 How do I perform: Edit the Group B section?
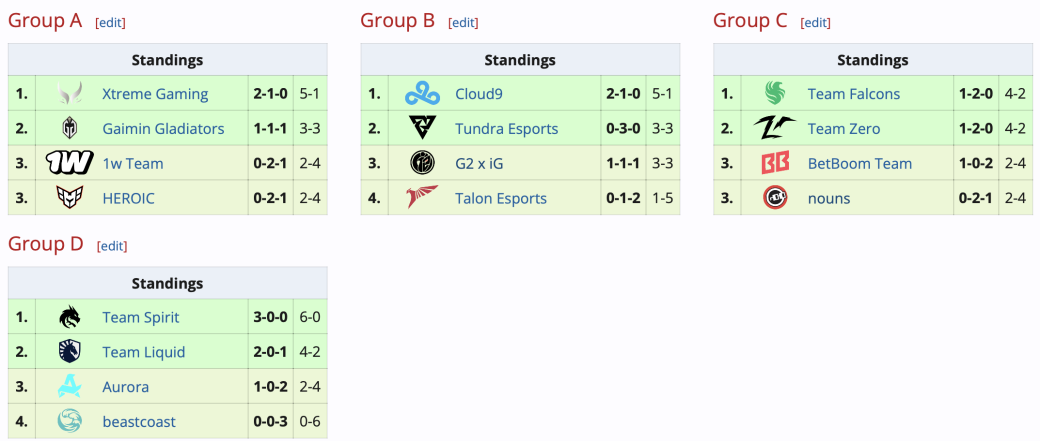[464, 23]
